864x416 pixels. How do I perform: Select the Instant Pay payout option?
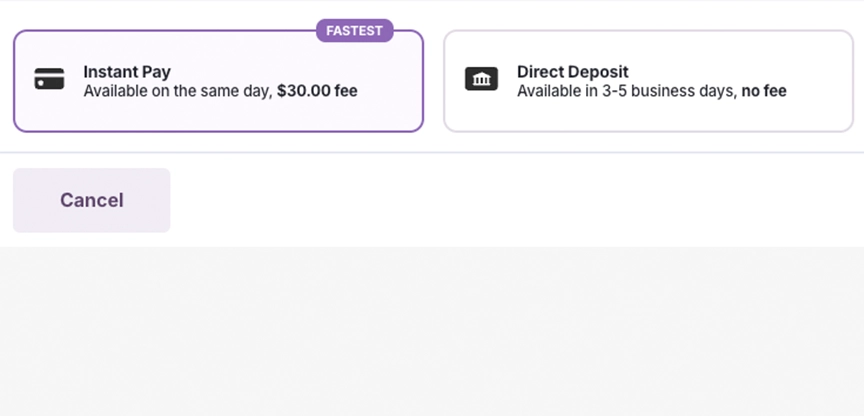[218, 81]
